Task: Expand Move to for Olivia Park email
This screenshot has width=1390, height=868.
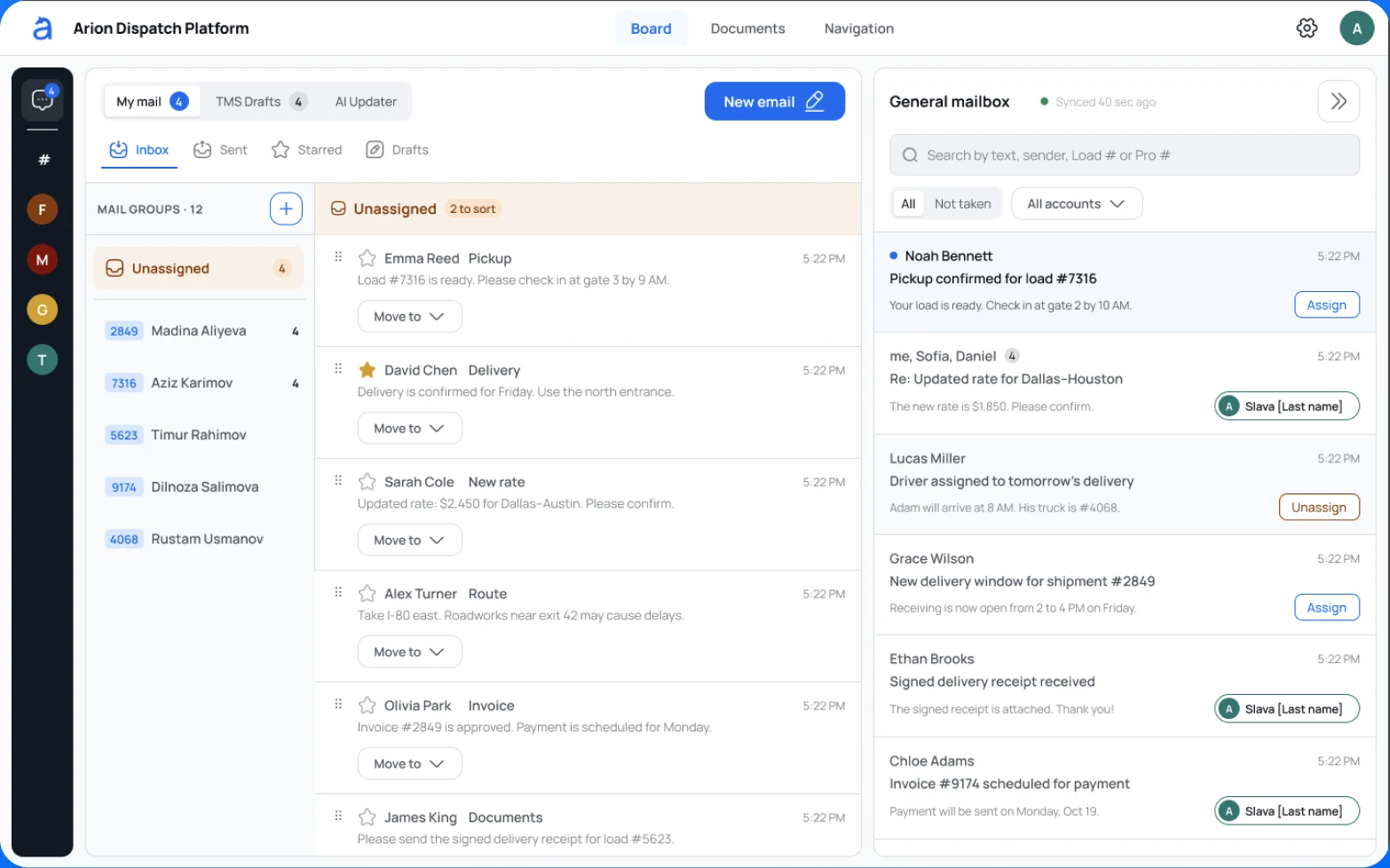Action: [x=409, y=764]
